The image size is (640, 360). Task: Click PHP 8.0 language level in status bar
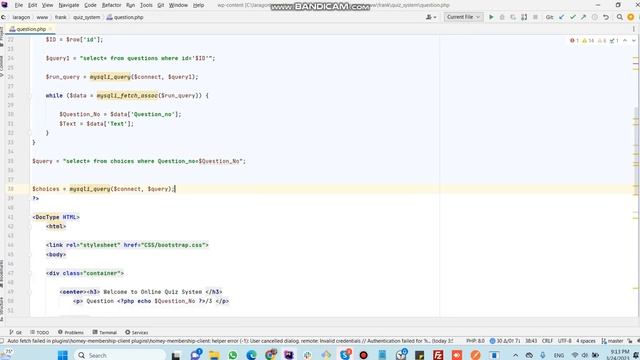coord(476,341)
